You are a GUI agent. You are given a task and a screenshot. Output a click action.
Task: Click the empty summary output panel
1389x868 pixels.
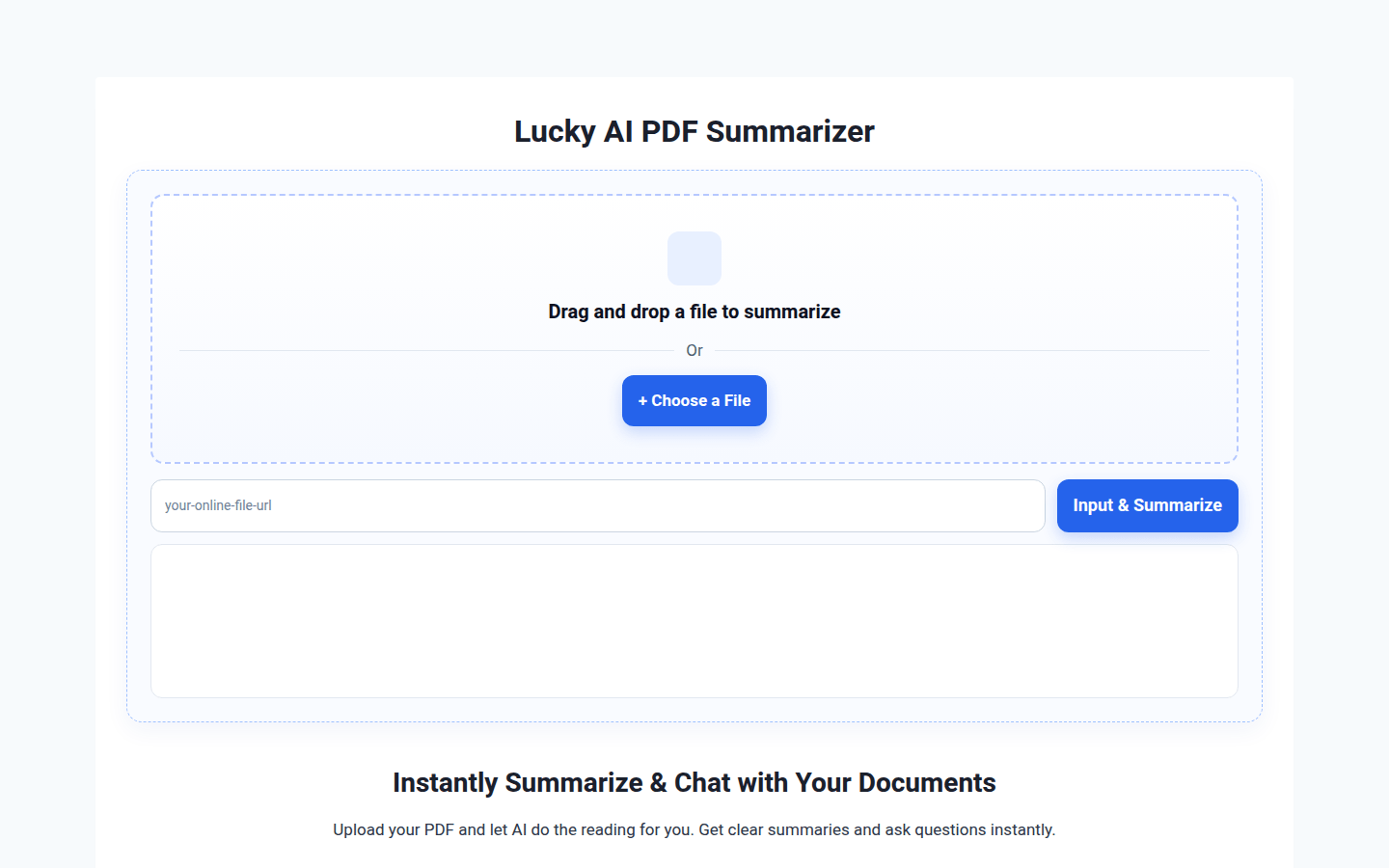(694, 620)
